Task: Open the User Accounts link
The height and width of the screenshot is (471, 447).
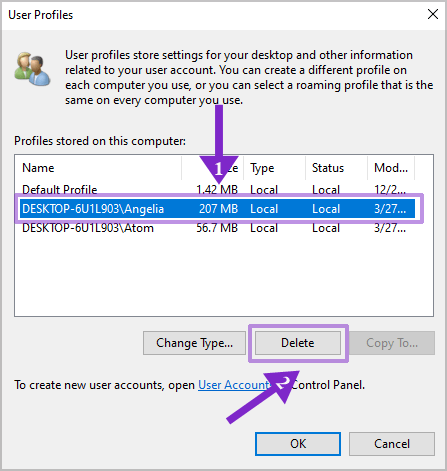Action: tap(234, 385)
